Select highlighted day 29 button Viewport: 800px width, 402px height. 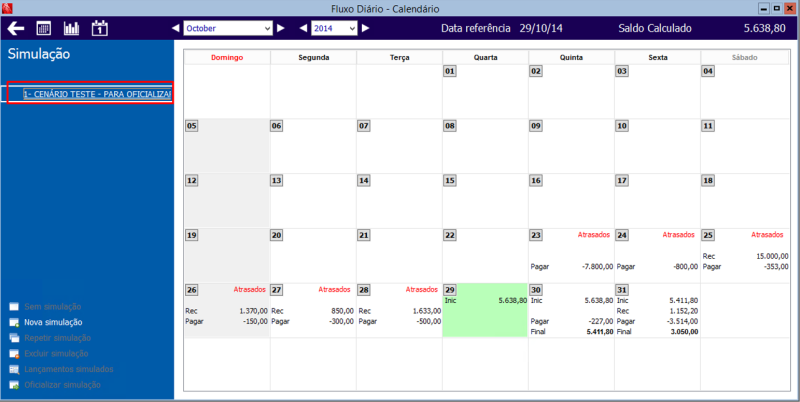(x=449, y=290)
